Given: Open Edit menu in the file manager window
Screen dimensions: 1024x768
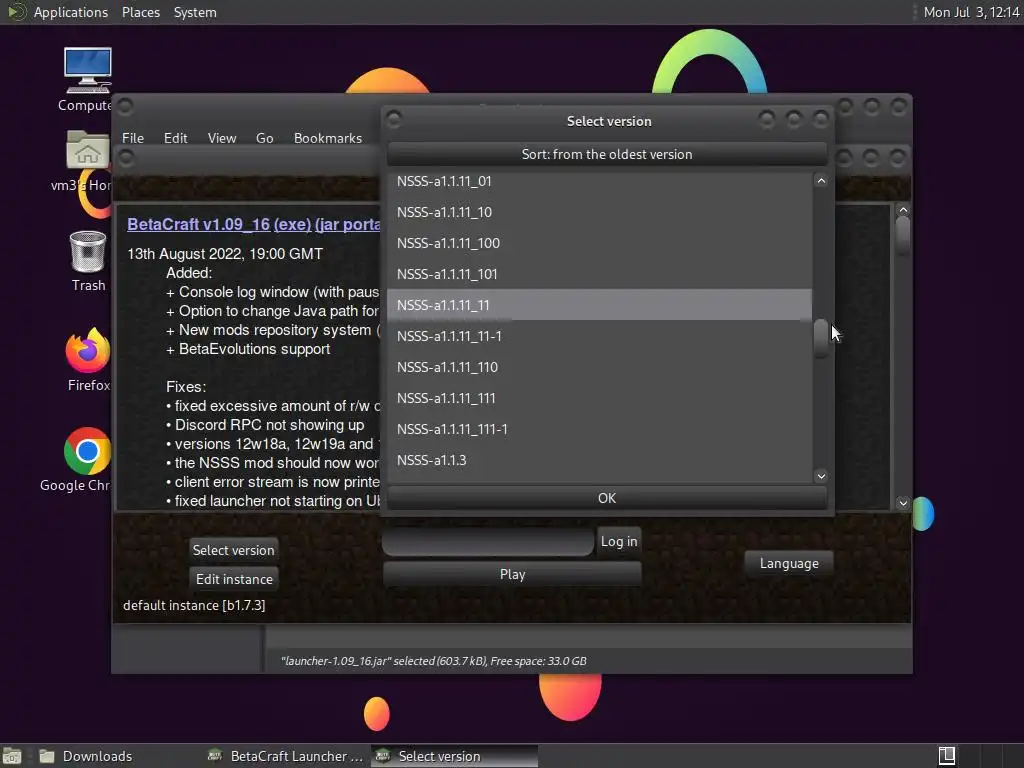Looking at the screenshot, I should pyautogui.click(x=176, y=138).
